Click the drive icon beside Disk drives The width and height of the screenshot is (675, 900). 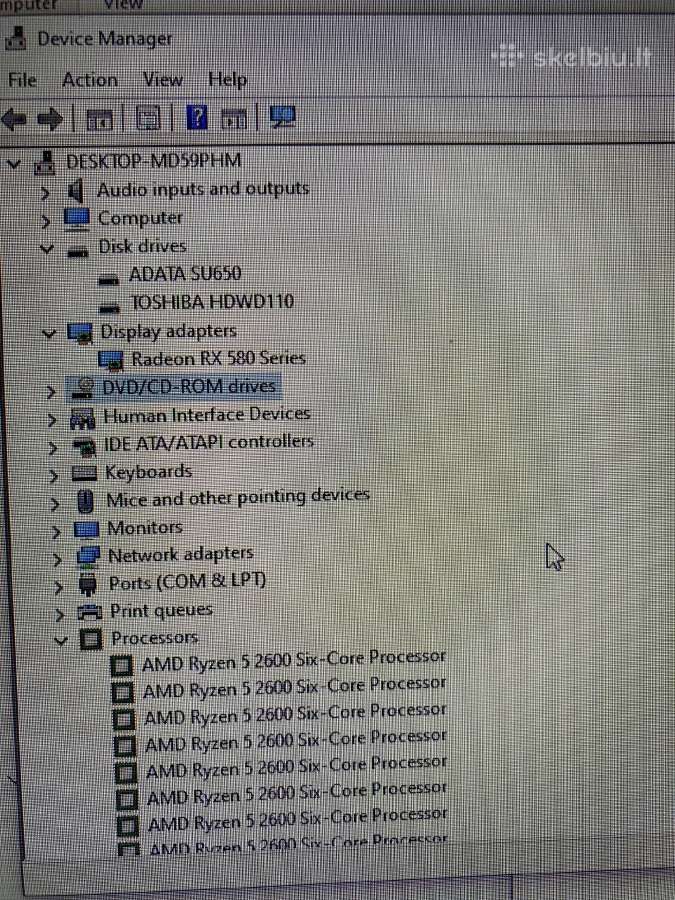coord(77,251)
